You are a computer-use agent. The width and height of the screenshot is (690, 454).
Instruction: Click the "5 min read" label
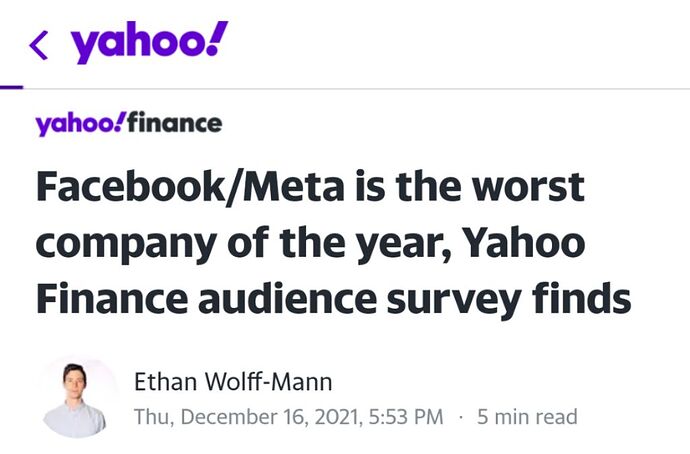coord(527,417)
